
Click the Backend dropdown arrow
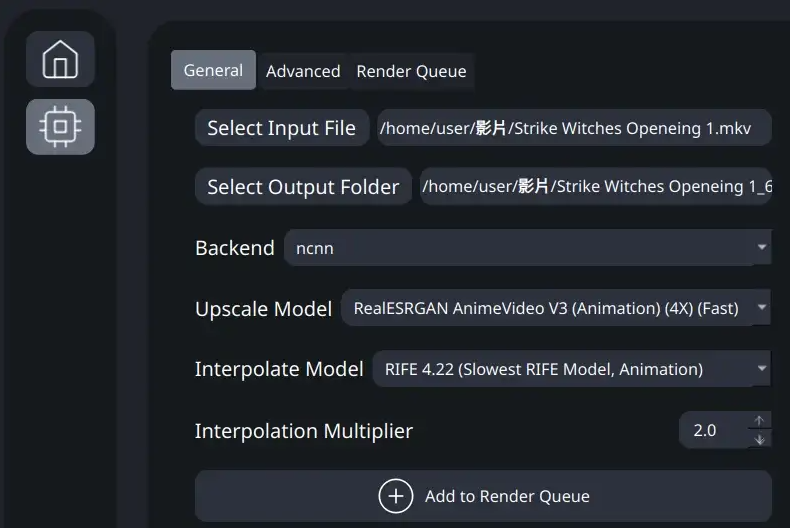click(762, 247)
